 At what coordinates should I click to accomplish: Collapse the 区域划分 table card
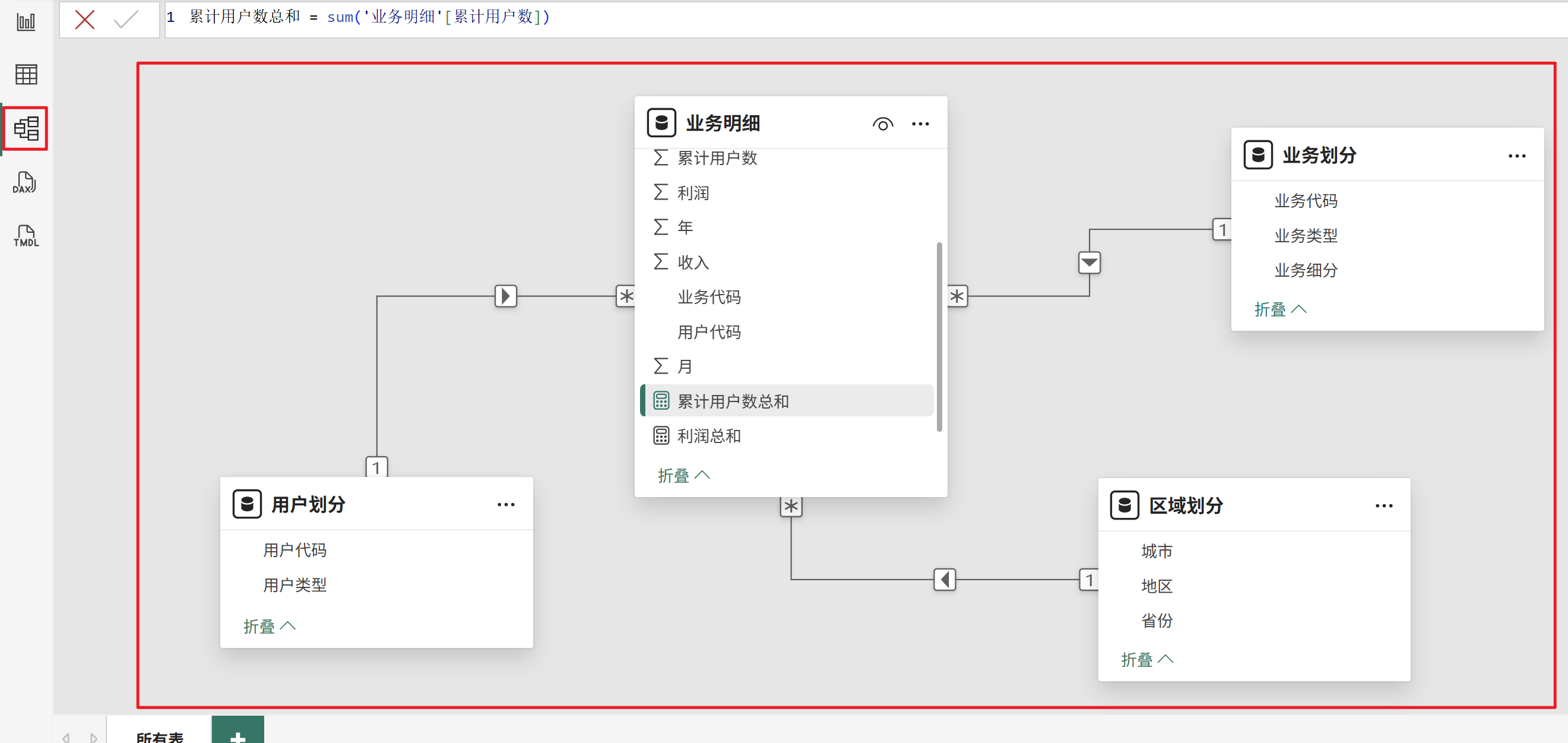pyautogui.click(x=1146, y=659)
